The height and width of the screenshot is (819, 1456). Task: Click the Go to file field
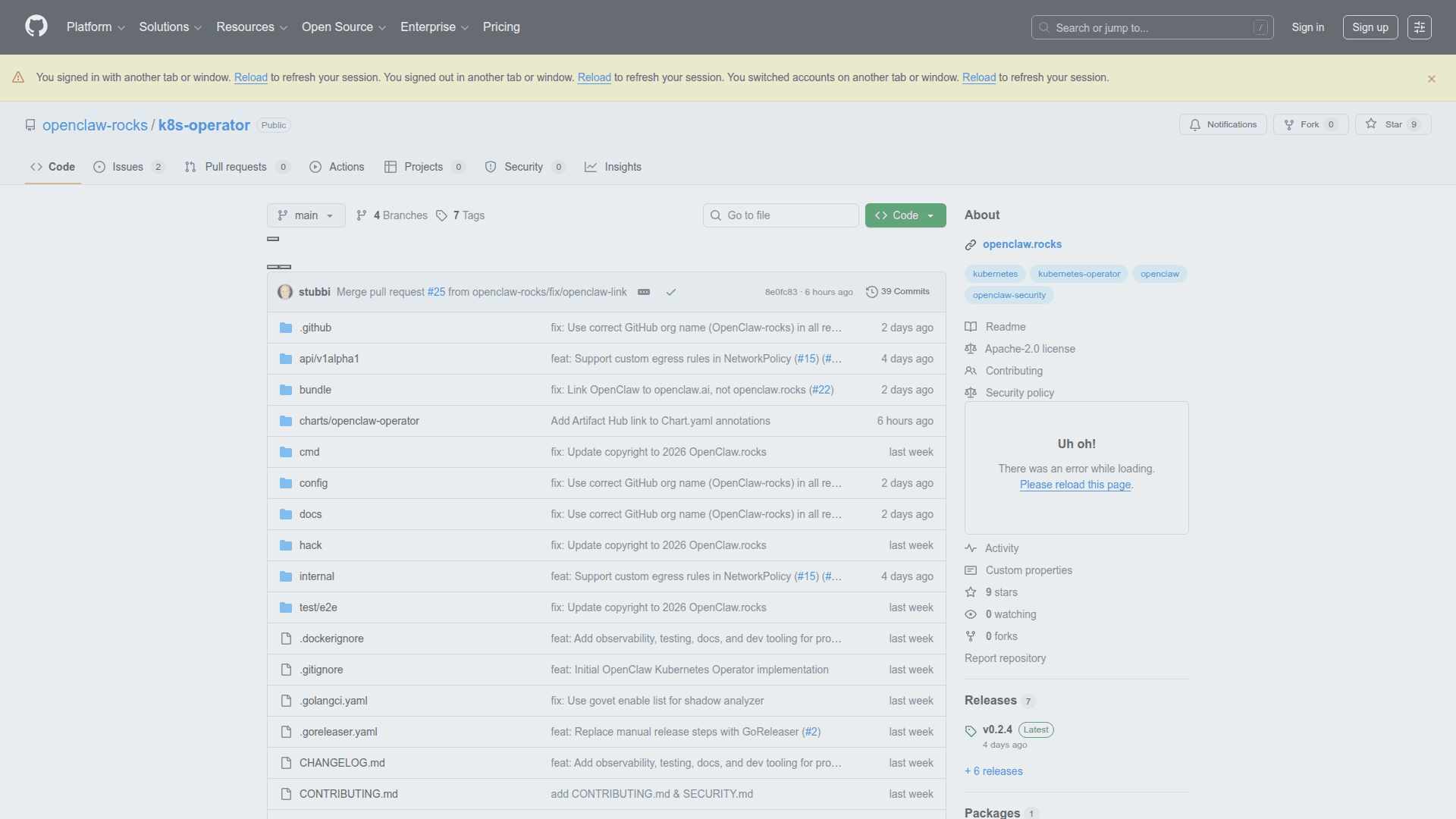click(780, 215)
